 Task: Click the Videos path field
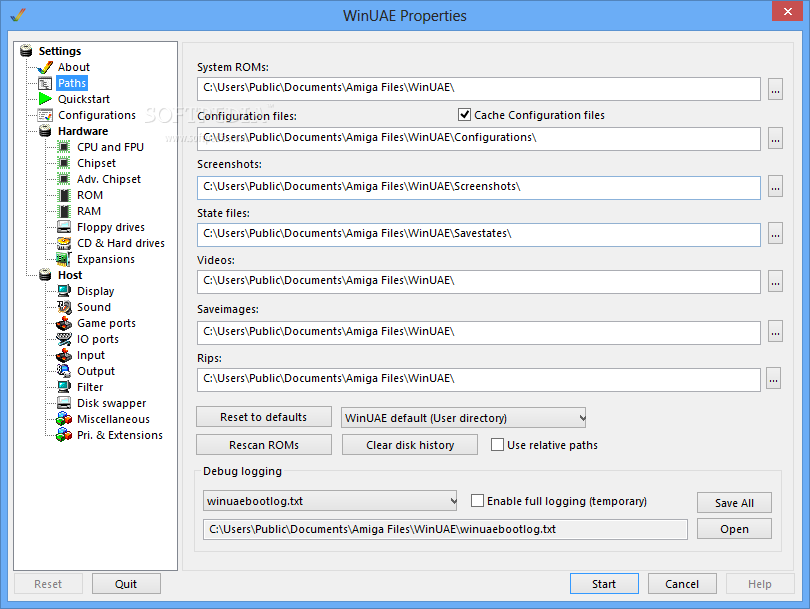tap(478, 282)
